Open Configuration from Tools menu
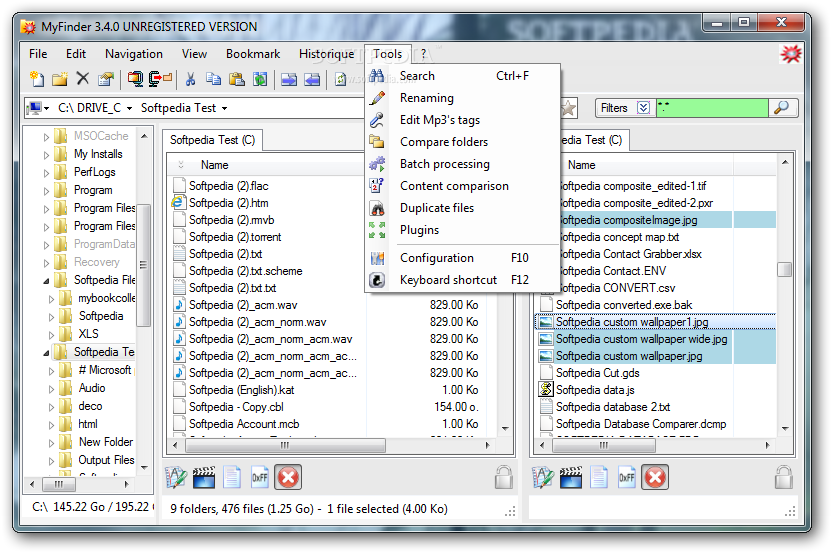The image size is (832, 553). [x=462, y=258]
